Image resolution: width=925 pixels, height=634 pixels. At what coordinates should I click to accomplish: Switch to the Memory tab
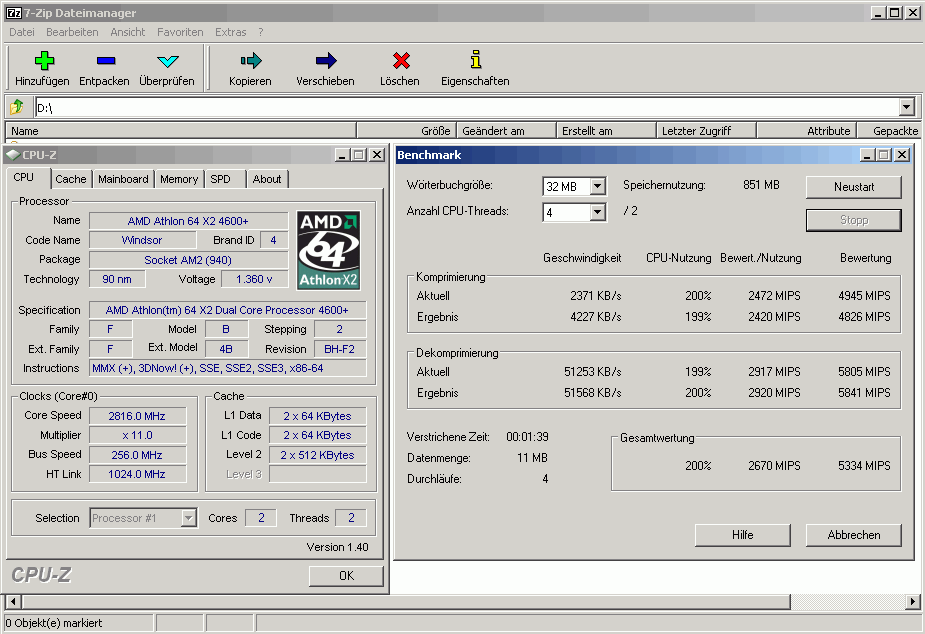coord(179,179)
